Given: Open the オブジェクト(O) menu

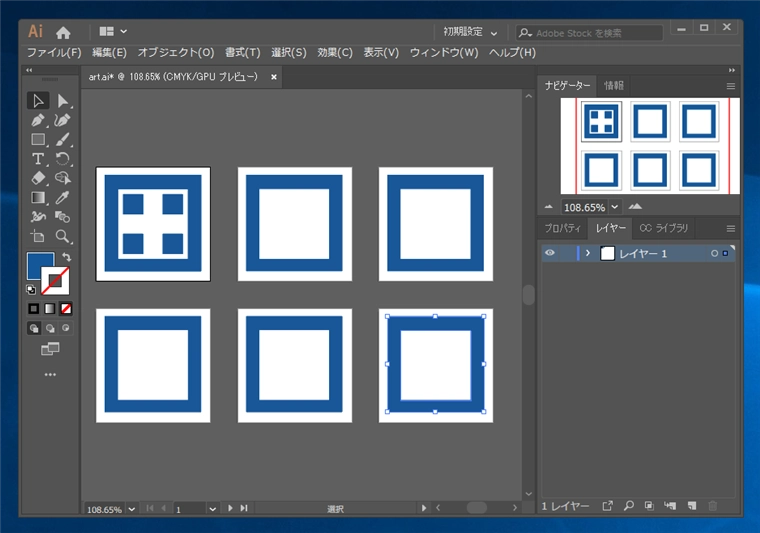Looking at the screenshot, I should coord(176,52).
